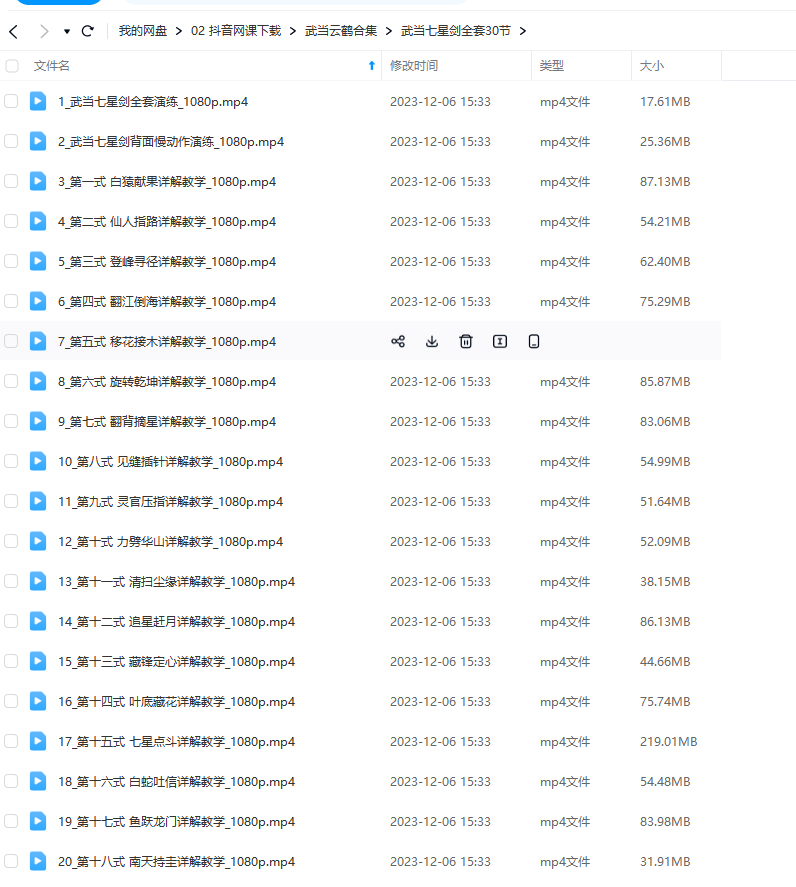Tick checkbox for 7_第五式 移花接木

(x=11, y=341)
